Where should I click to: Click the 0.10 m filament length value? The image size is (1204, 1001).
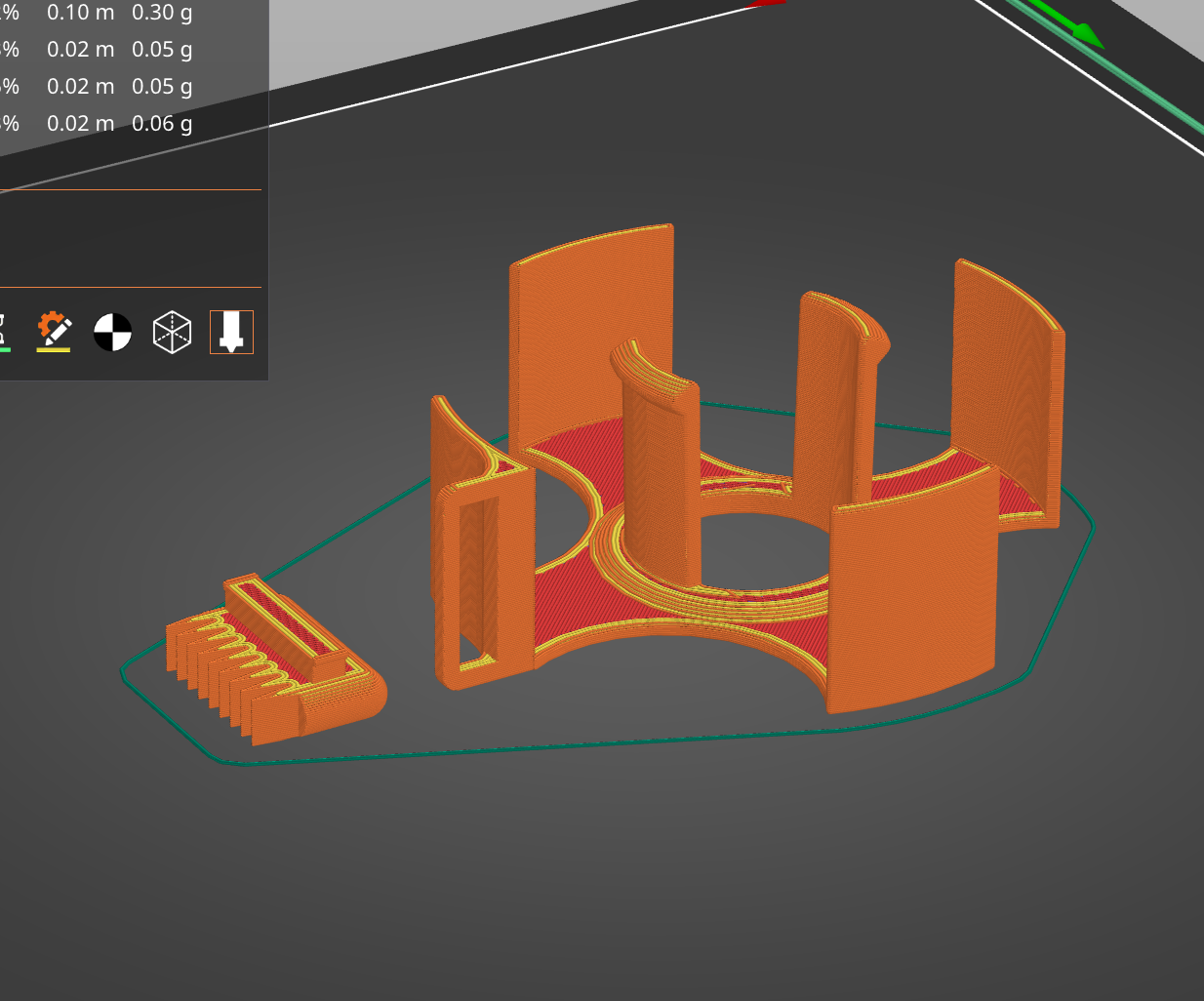click(x=80, y=13)
